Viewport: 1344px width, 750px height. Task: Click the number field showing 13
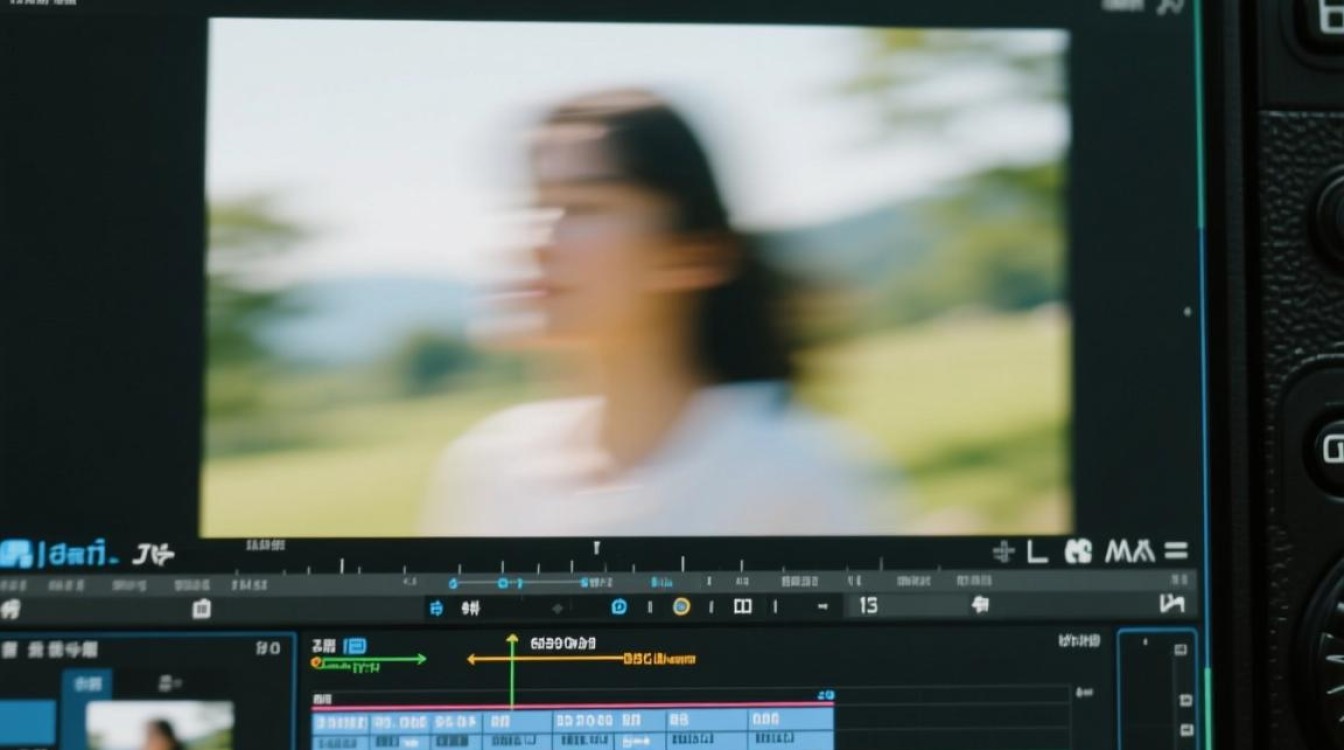tap(867, 605)
